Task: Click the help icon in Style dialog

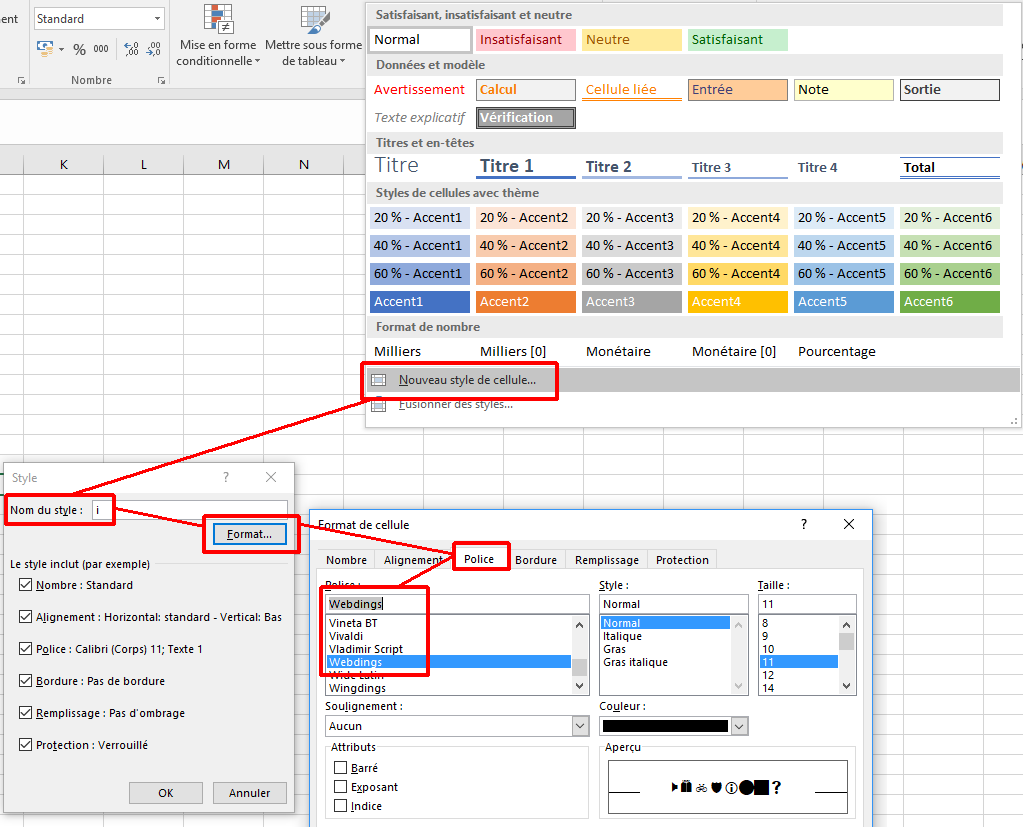Action: pyautogui.click(x=226, y=477)
